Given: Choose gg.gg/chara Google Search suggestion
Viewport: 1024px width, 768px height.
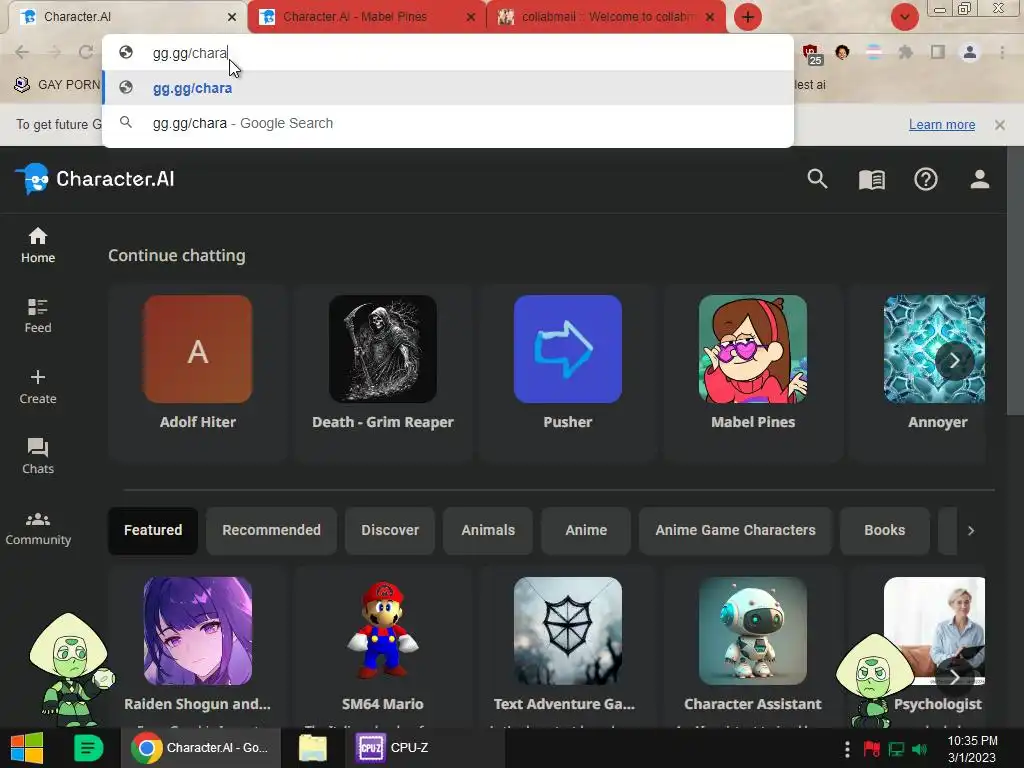Looking at the screenshot, I should pos(448,123).
